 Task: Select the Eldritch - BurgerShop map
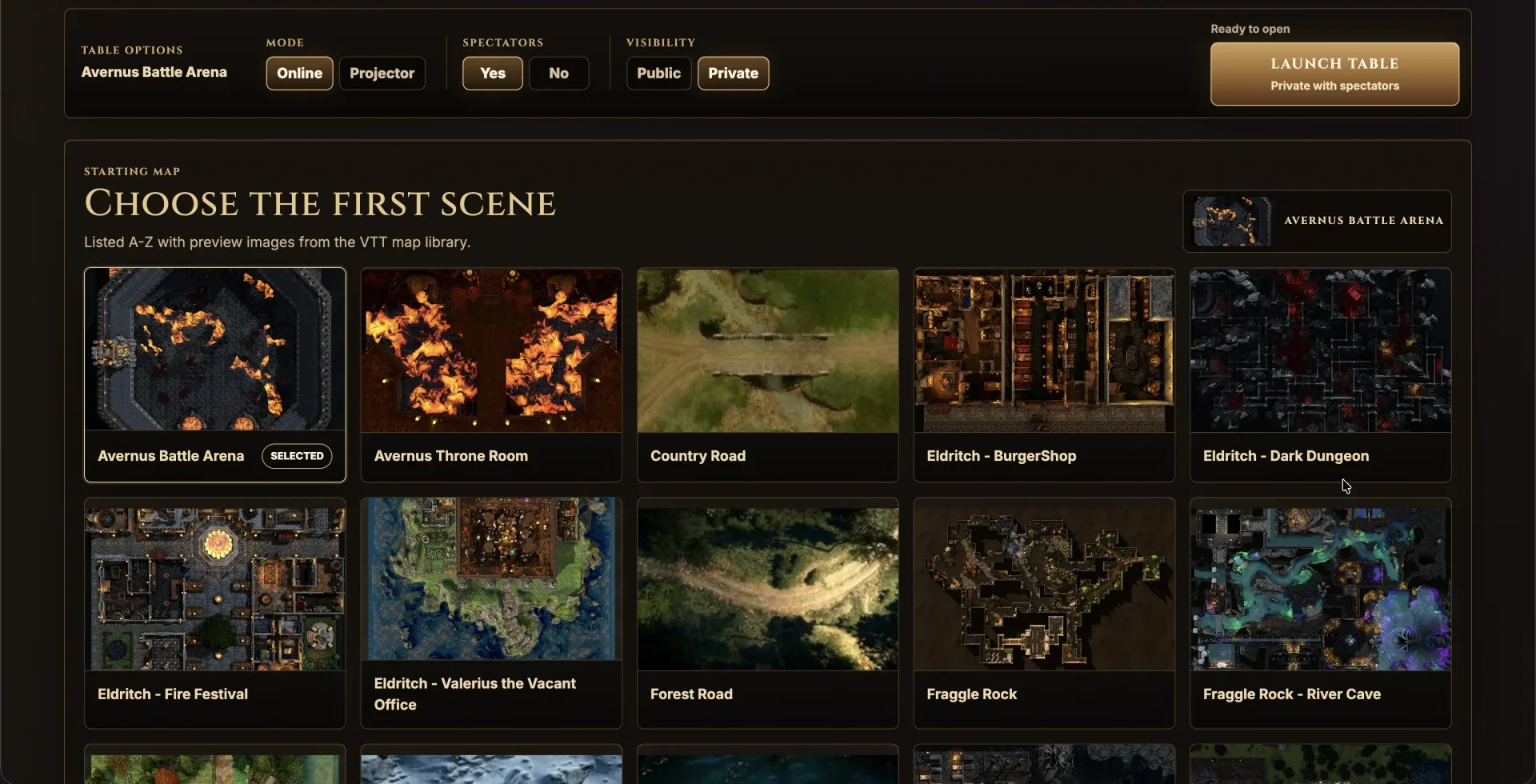click(x=1044, y=374)
